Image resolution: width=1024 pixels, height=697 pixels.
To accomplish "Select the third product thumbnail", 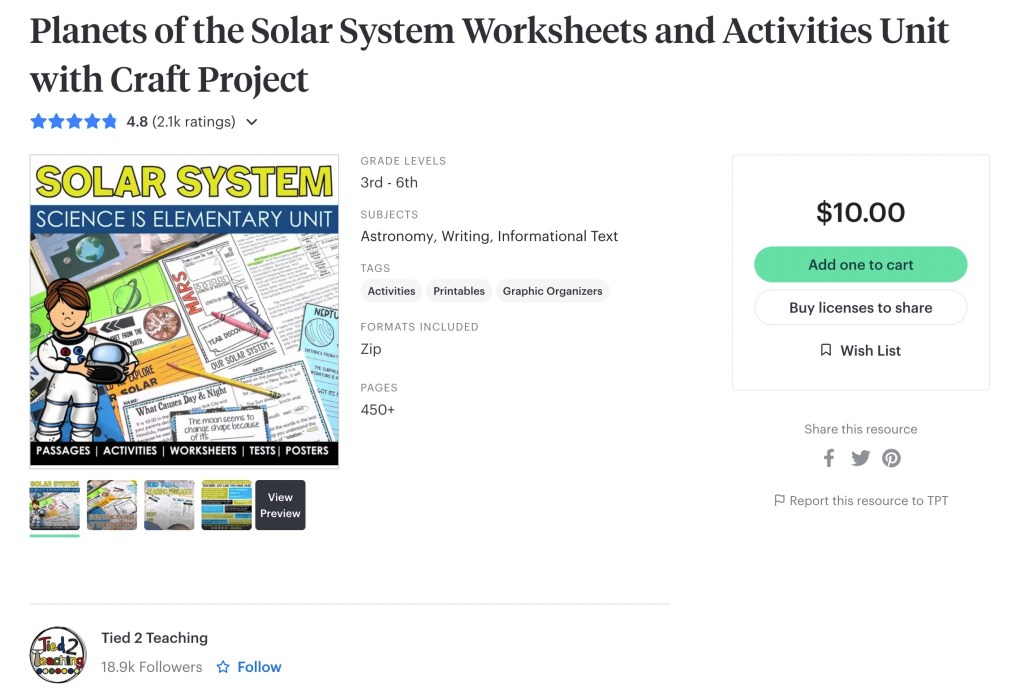I will click(169, 505).
